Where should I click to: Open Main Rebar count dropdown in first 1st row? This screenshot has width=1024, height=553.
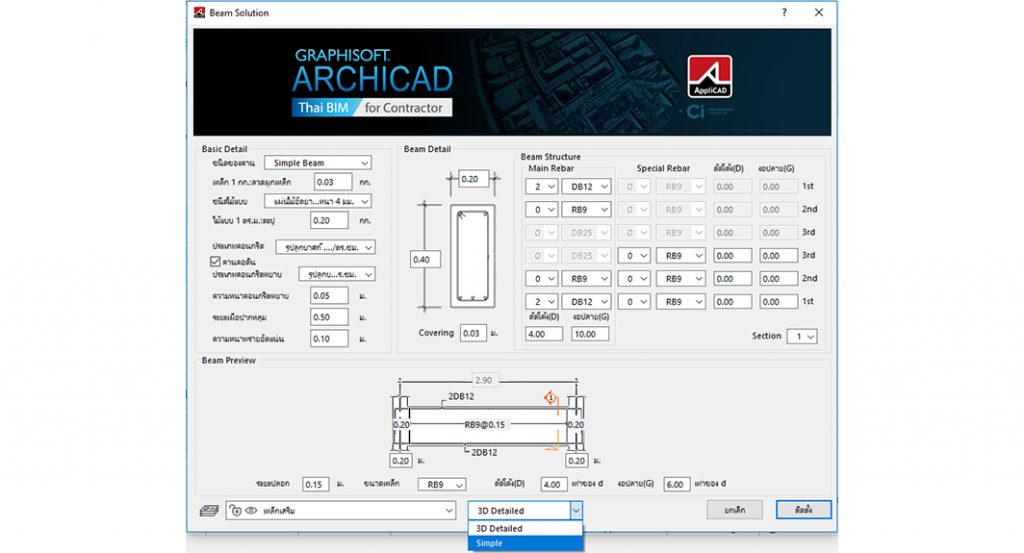coord(541,187)
